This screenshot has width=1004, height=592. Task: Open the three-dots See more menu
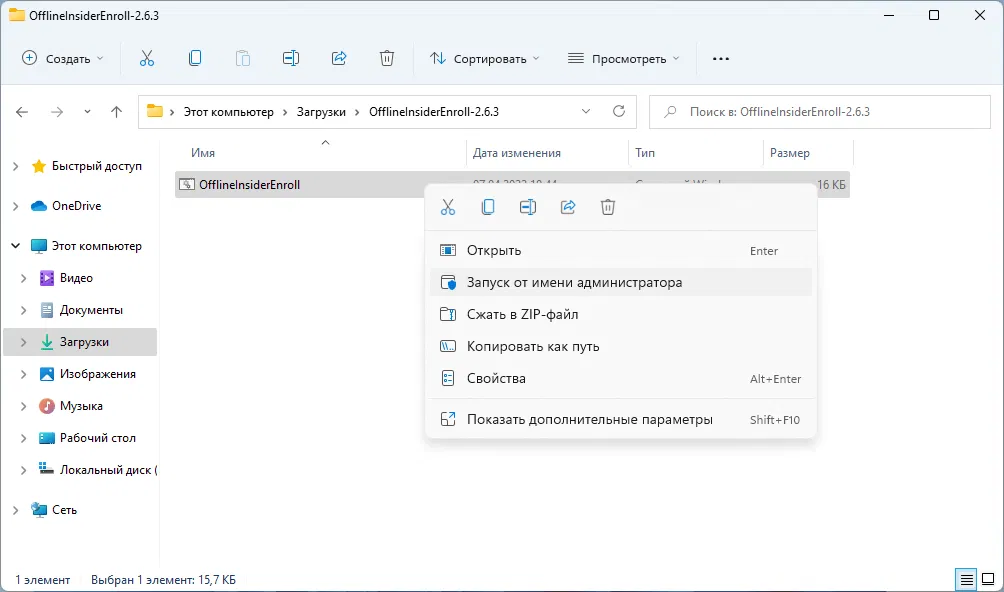click(x=721, y=58)
